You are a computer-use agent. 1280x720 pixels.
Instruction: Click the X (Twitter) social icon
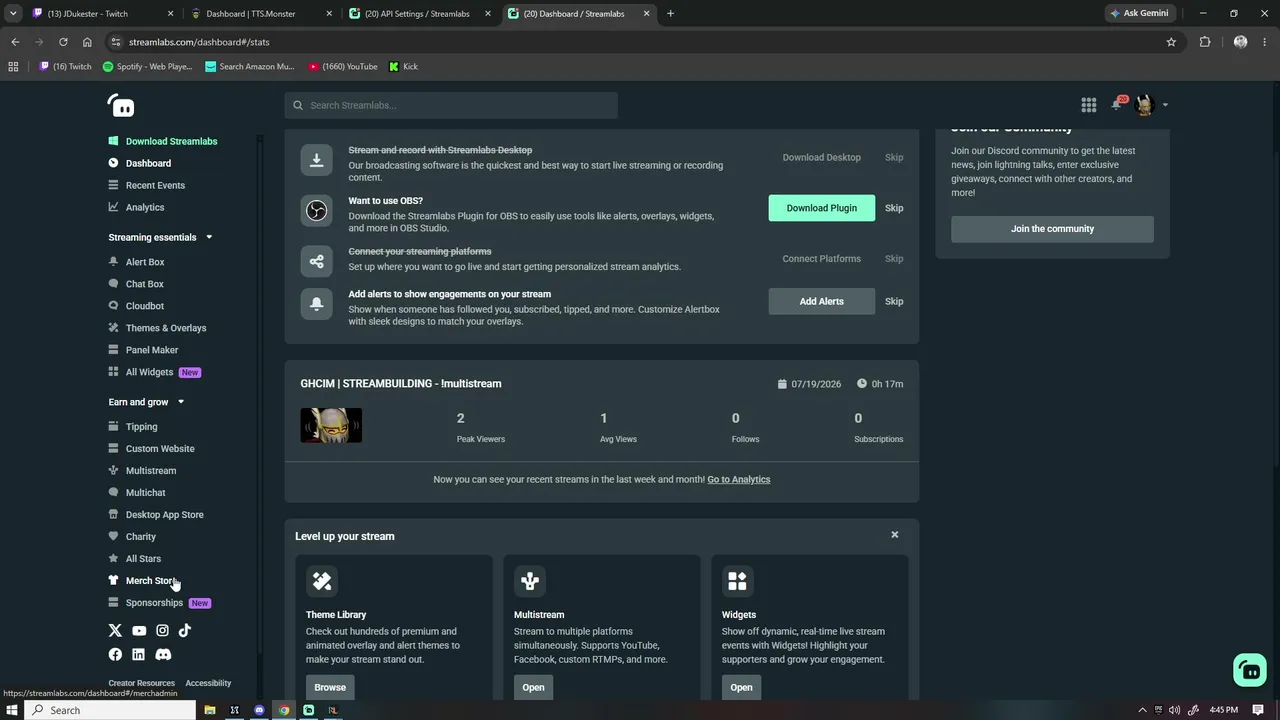(x=115, y=631)
